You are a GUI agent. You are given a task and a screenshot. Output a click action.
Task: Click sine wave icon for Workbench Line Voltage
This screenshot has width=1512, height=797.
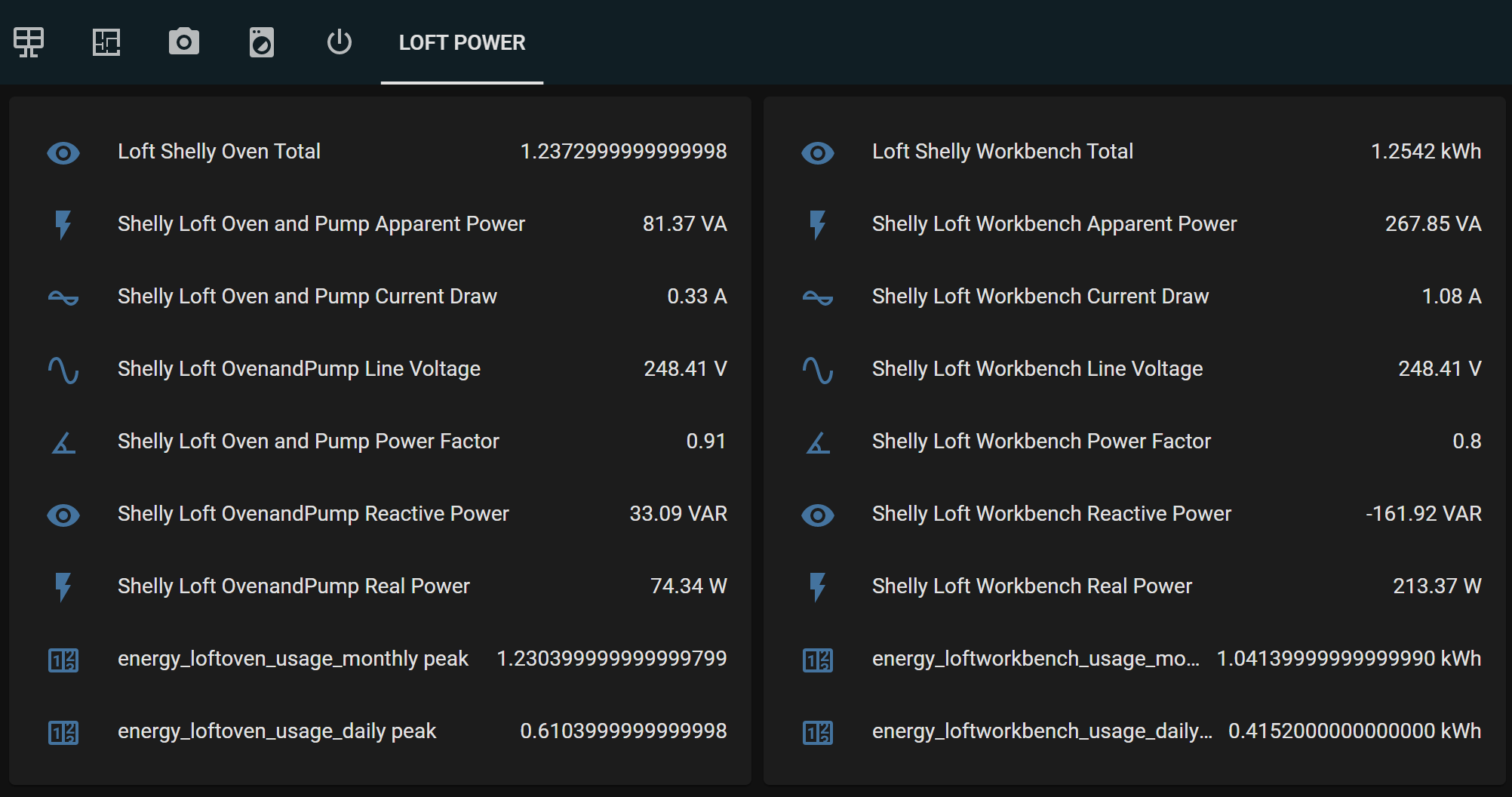coord(818,370)
